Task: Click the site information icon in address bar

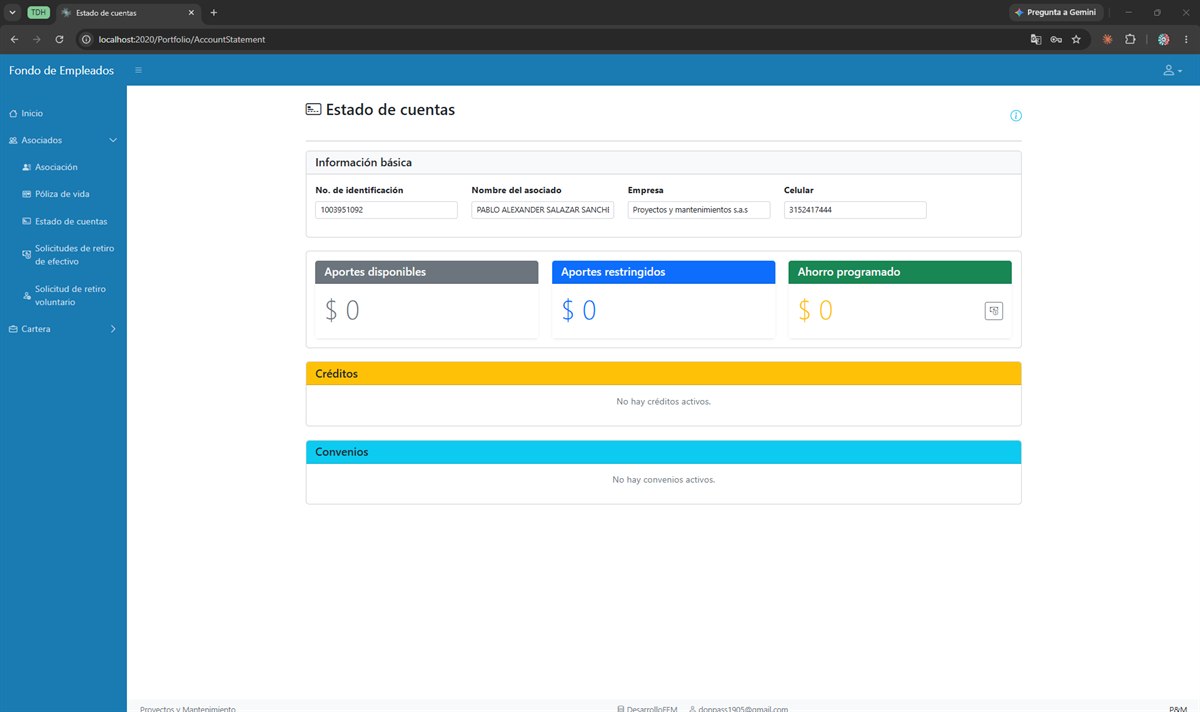Action: coord(86,39)
